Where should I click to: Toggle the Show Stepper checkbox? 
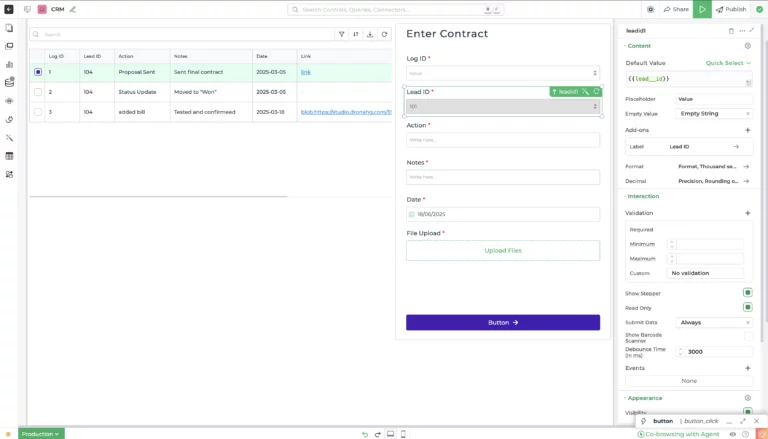pos(747,293)
